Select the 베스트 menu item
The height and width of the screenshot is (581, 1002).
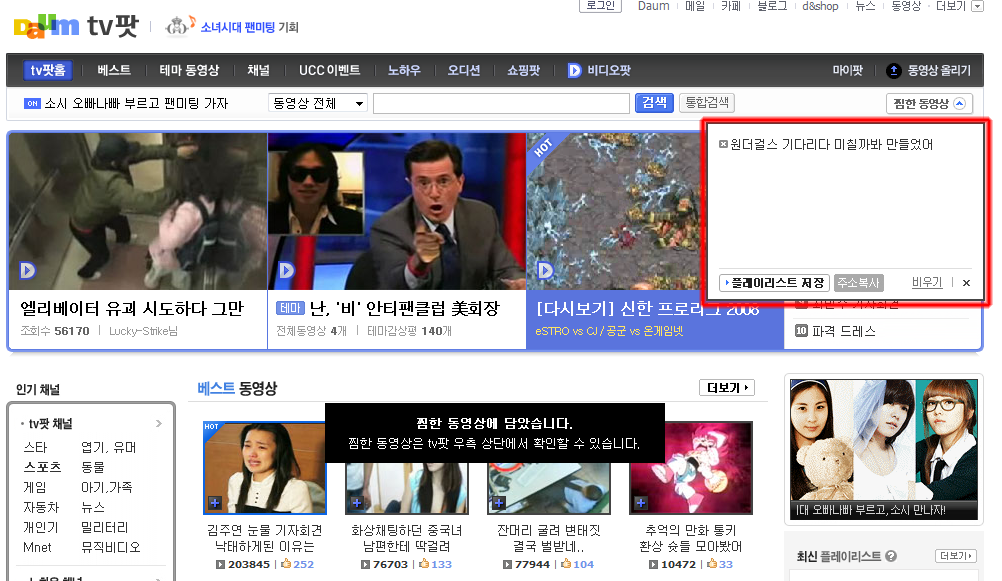click(x=114, y=70)
